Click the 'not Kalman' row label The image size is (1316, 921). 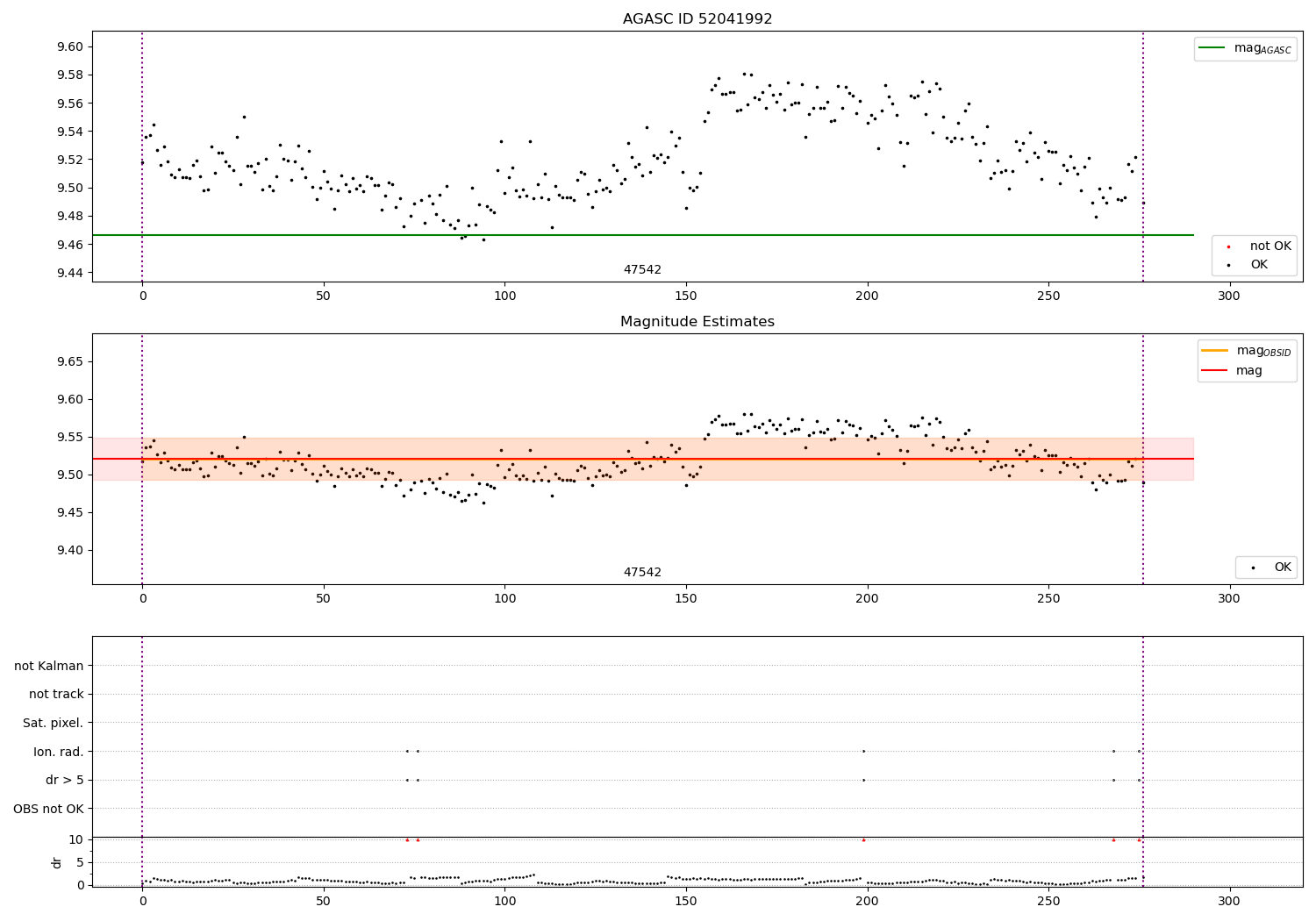49,666
